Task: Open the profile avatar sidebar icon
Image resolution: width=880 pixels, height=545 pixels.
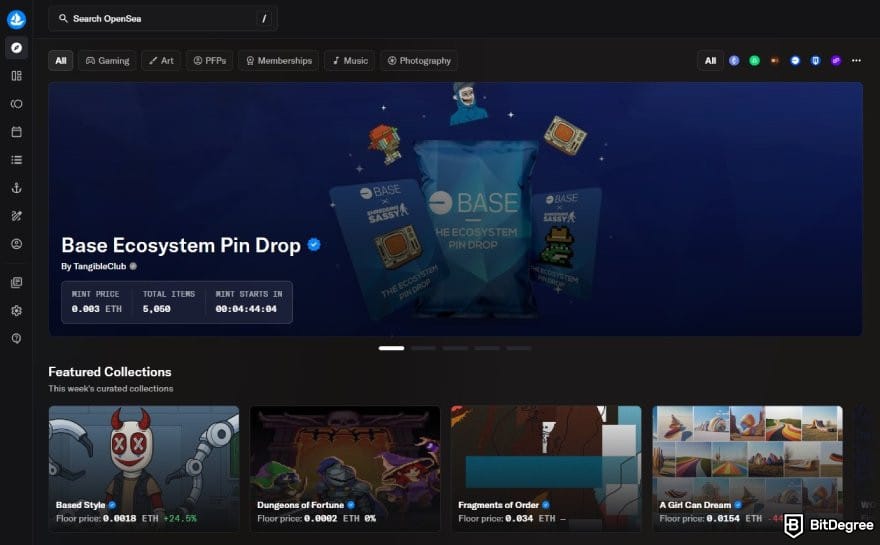Action: tap(17, 244)
